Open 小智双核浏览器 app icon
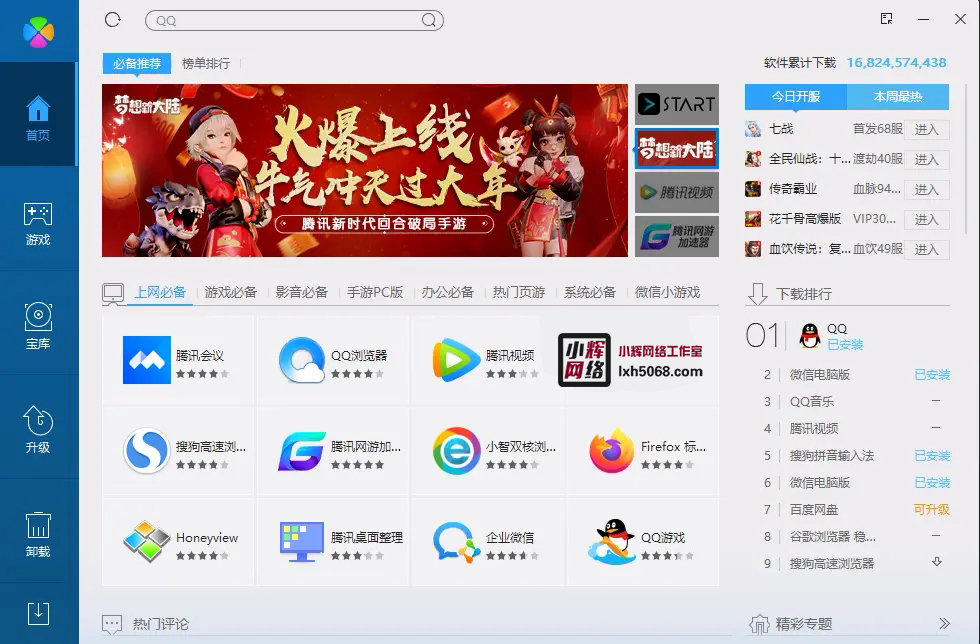Viewport: 980px width, 644px height. [456, 451]
